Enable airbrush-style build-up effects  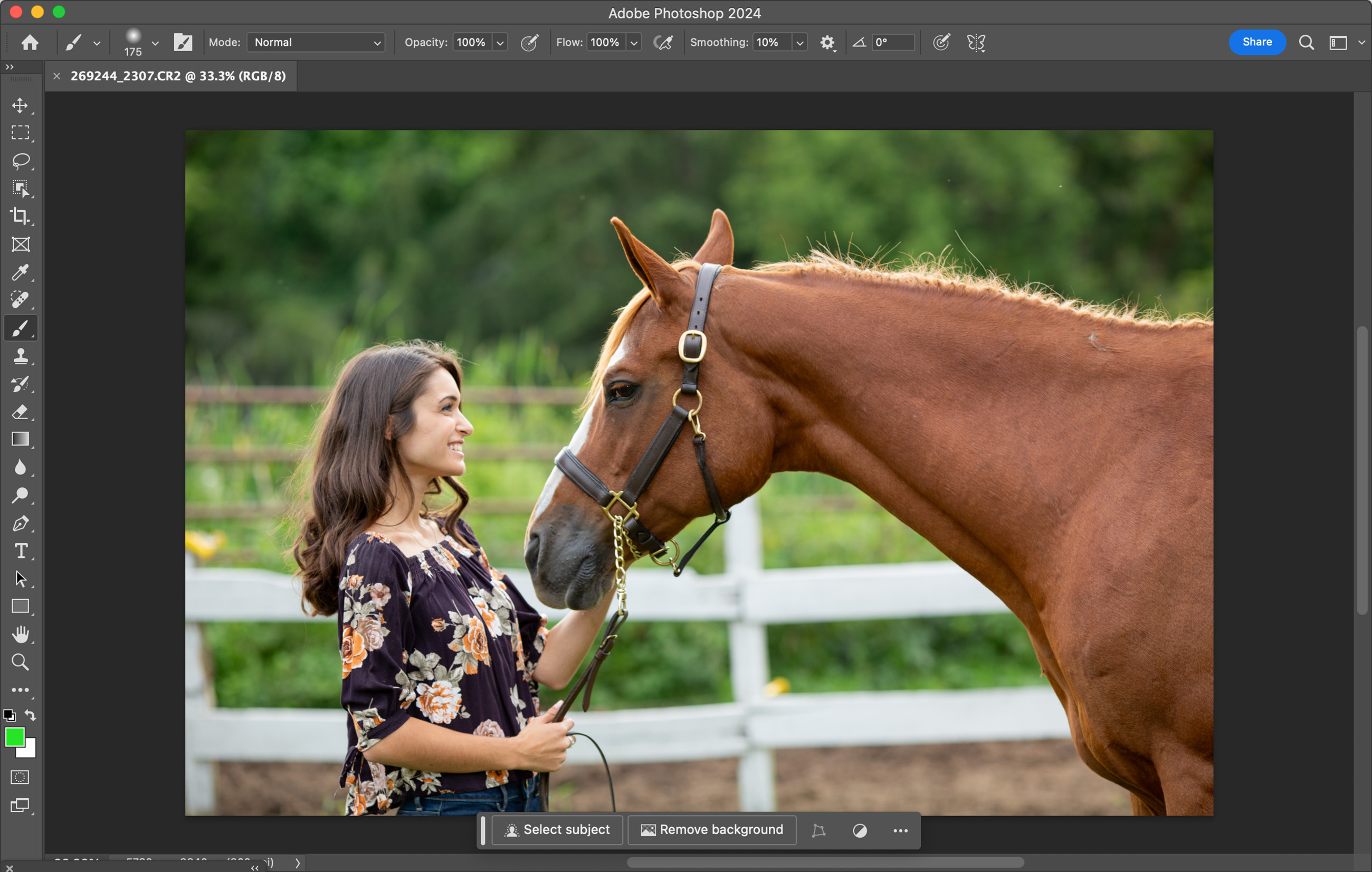point(663,43)
